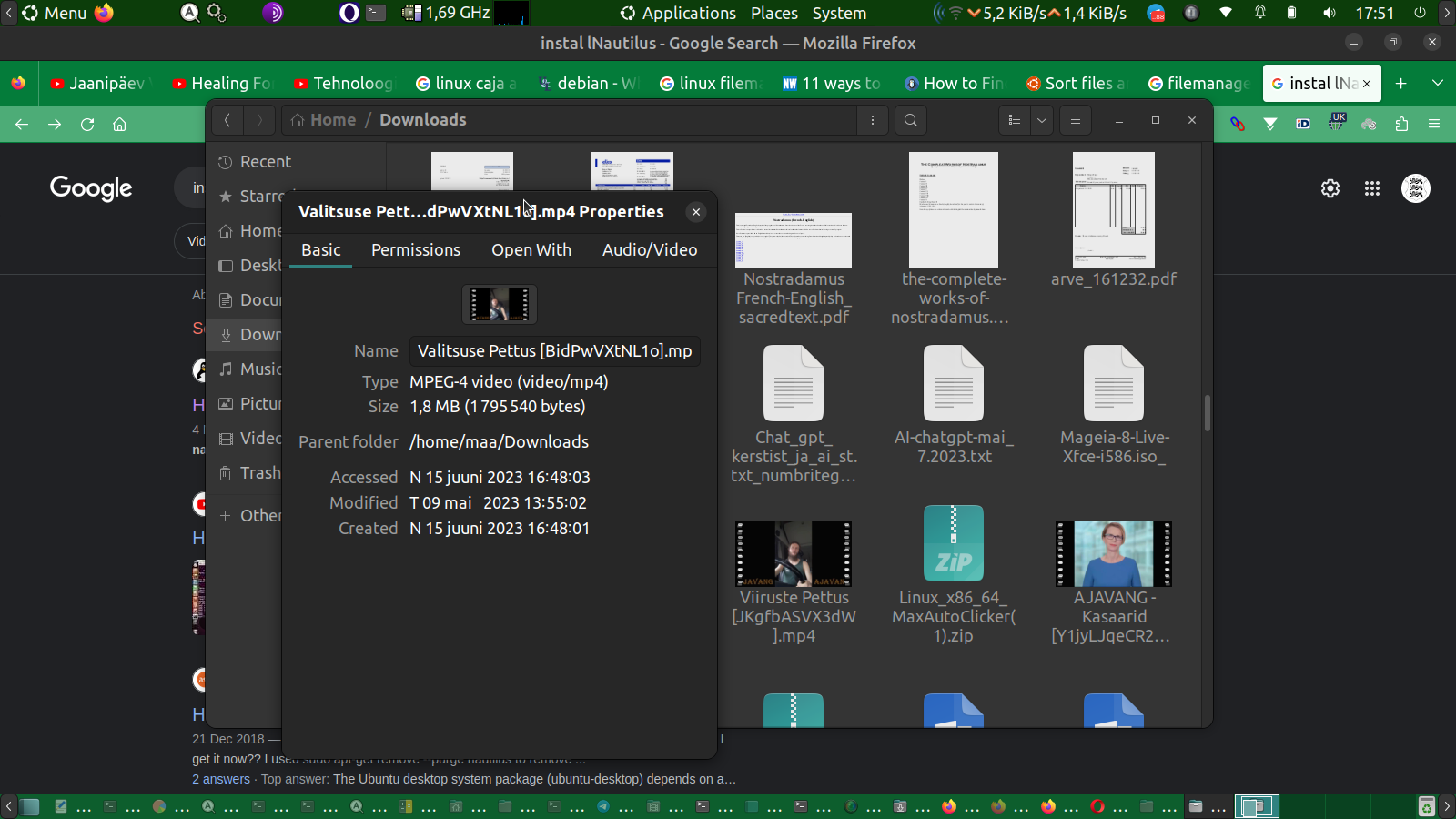The image size is (1456, 819).
Task: Click the file Name input field
Action: point(554,351)
